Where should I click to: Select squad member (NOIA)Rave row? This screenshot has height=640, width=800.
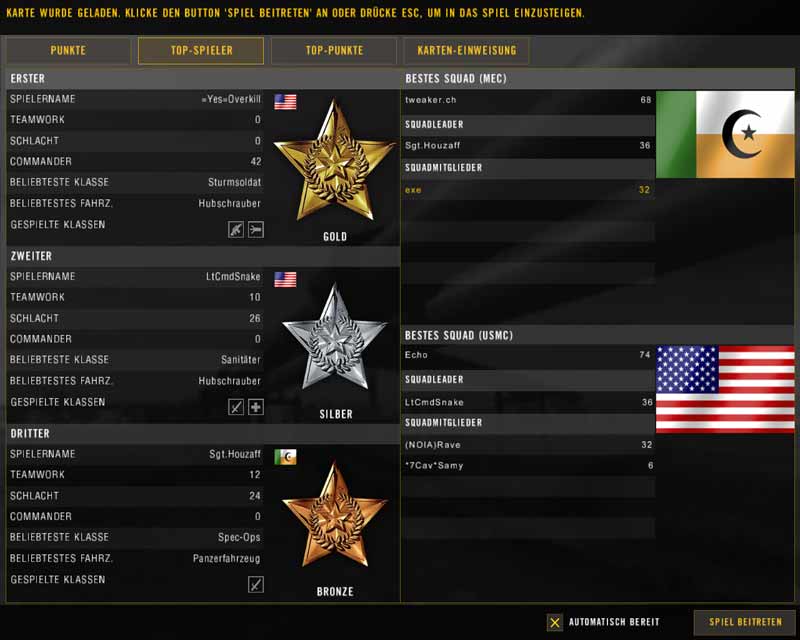[528, 445]
